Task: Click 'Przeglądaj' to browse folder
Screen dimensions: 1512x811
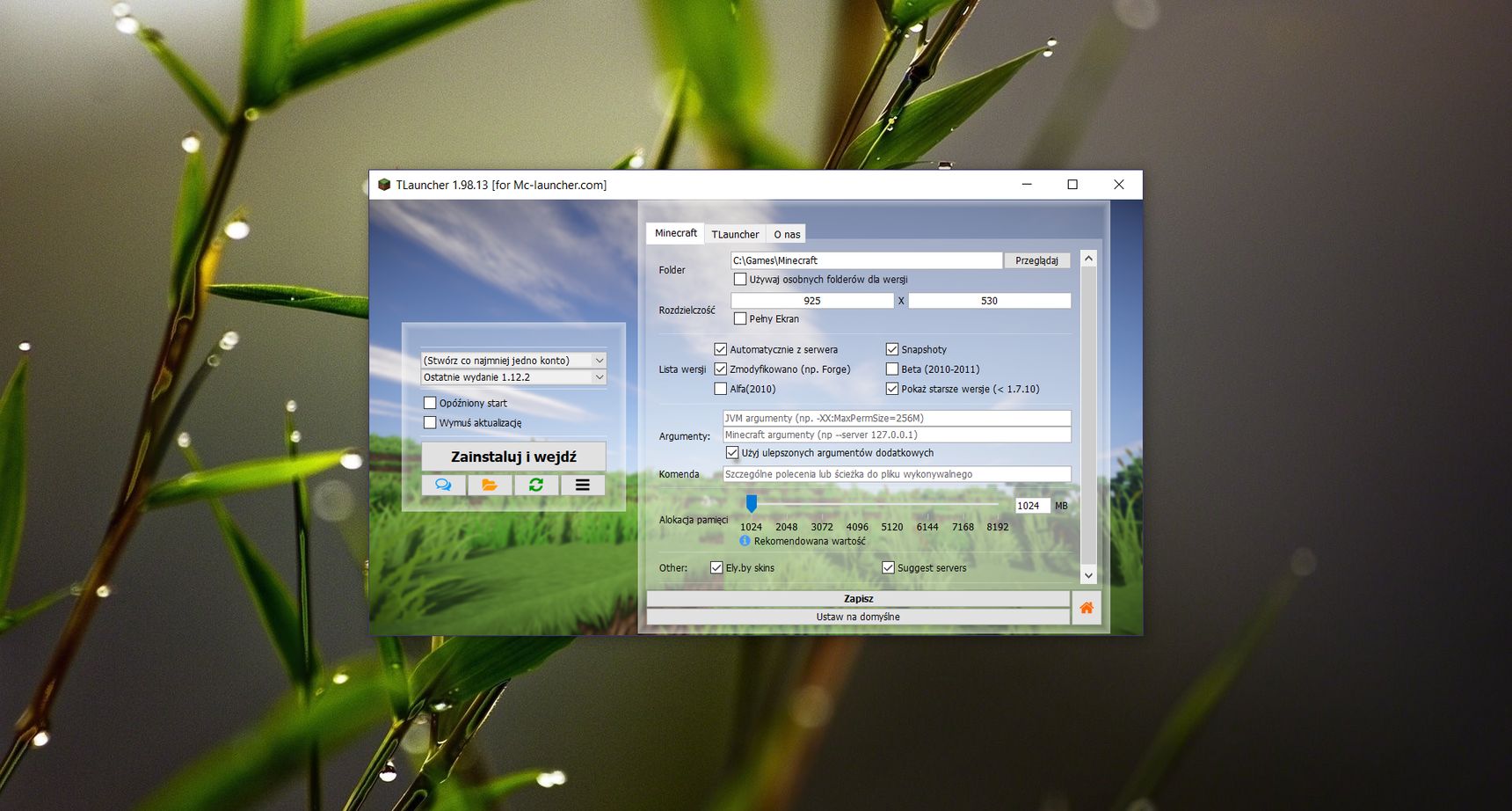Action: 1036,260
